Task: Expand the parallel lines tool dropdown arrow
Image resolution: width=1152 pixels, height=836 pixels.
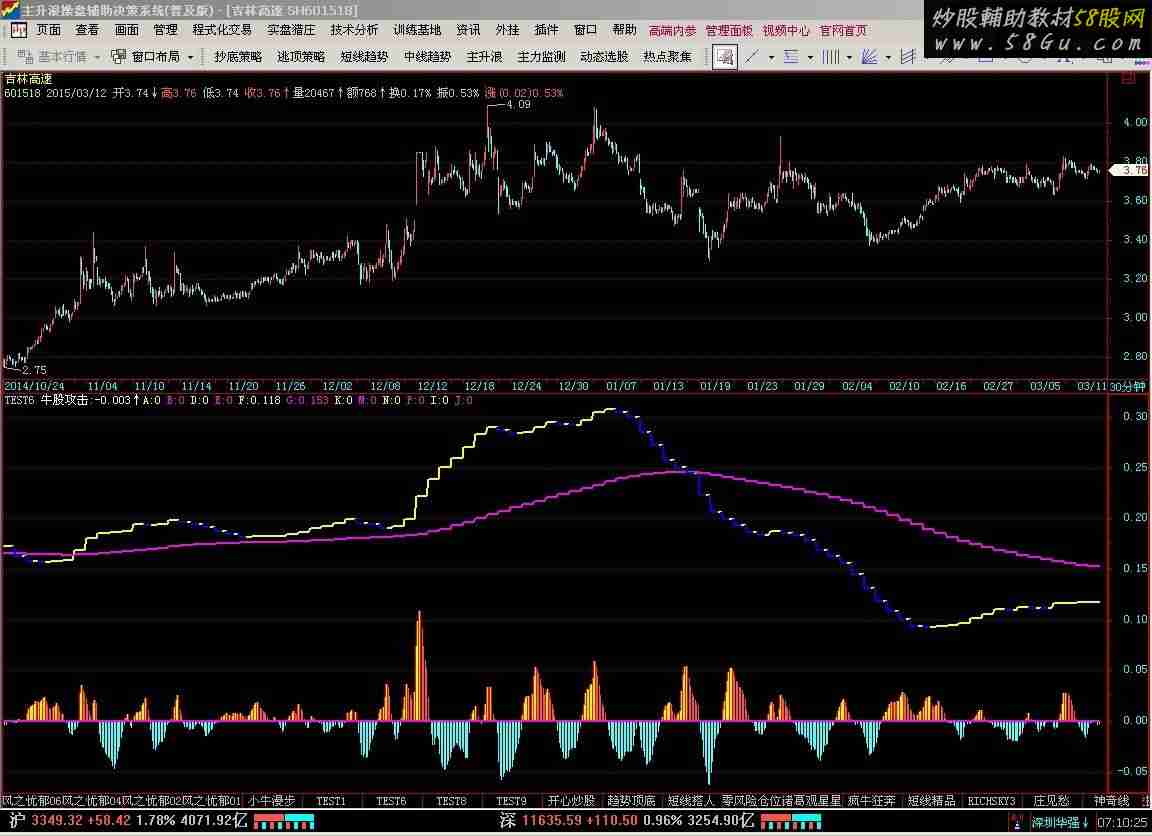Action: coord(849,57)
